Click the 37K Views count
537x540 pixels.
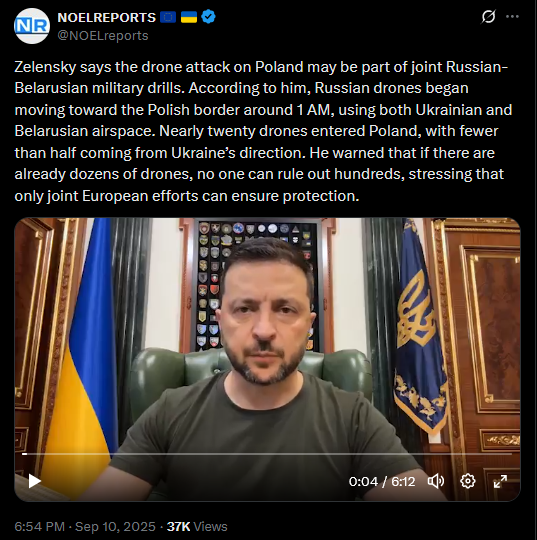click(x=197, y=527)
